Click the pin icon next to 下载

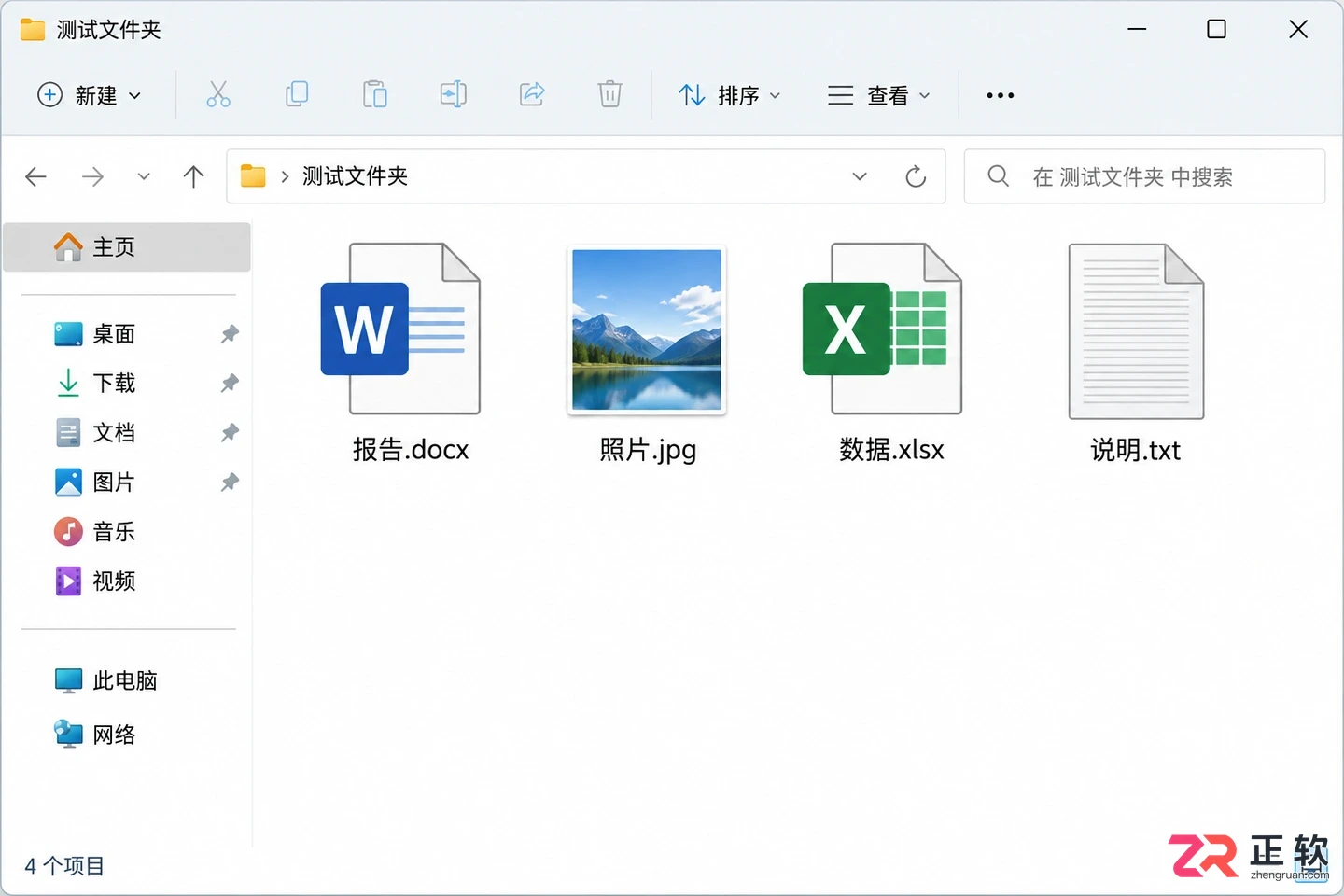pos(230,384)
